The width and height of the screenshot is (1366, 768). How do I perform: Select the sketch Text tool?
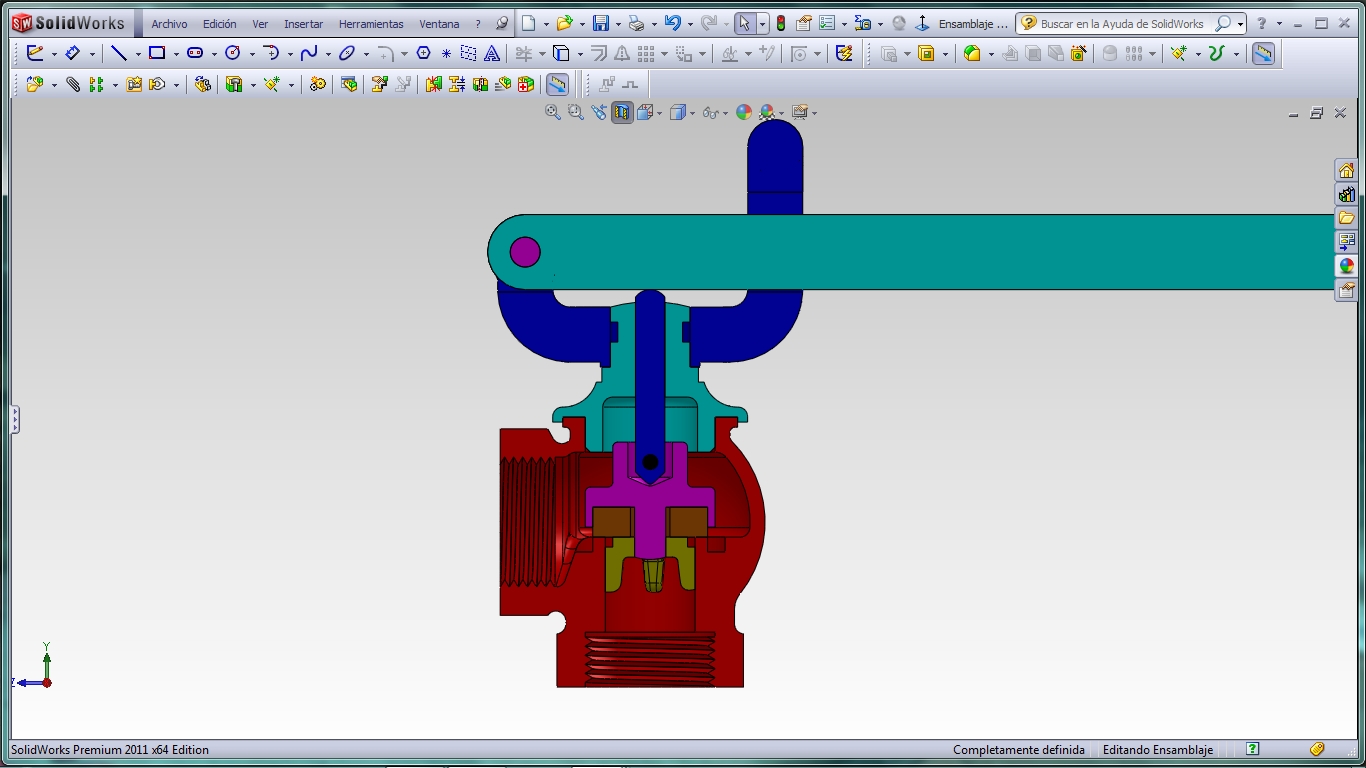point(492,53)
